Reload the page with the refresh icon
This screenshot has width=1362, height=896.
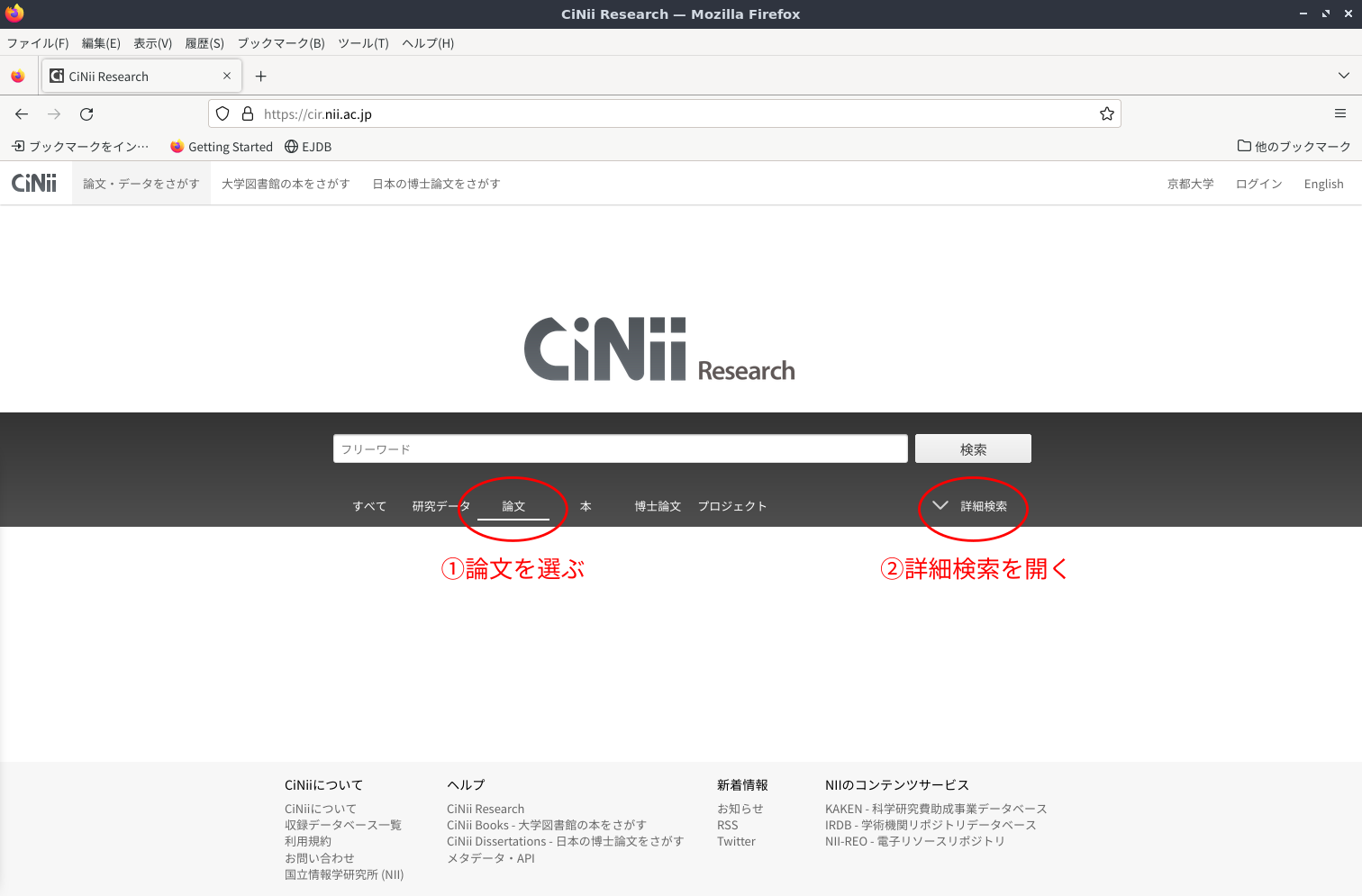pyautogui.click(x=86, y=114)
